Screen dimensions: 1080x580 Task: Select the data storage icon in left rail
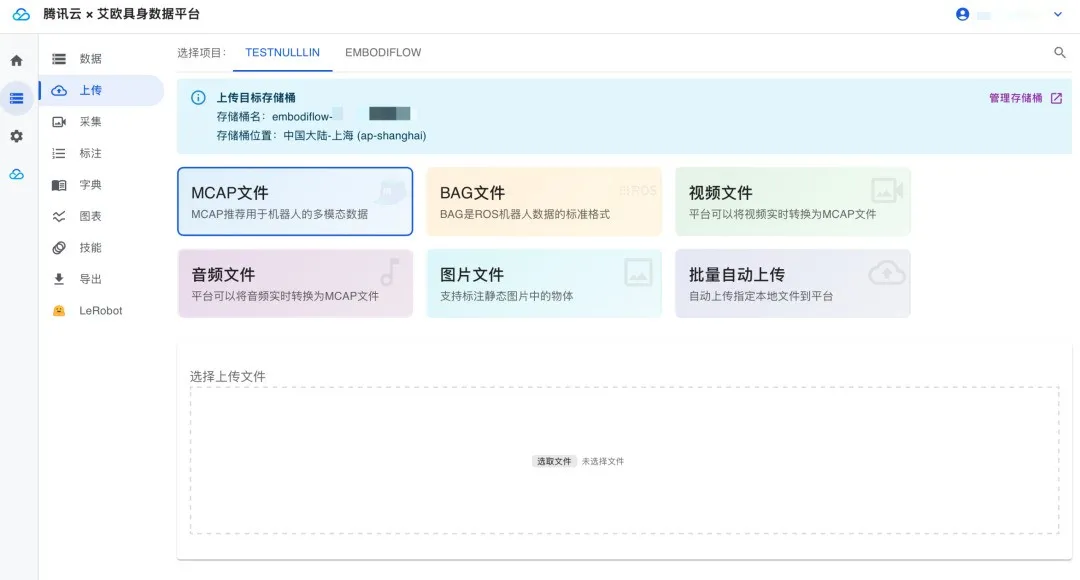coord(17,99)
